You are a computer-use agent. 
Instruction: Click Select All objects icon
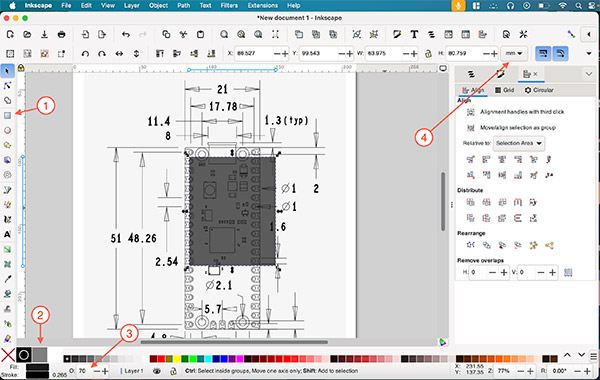point(10,54)
